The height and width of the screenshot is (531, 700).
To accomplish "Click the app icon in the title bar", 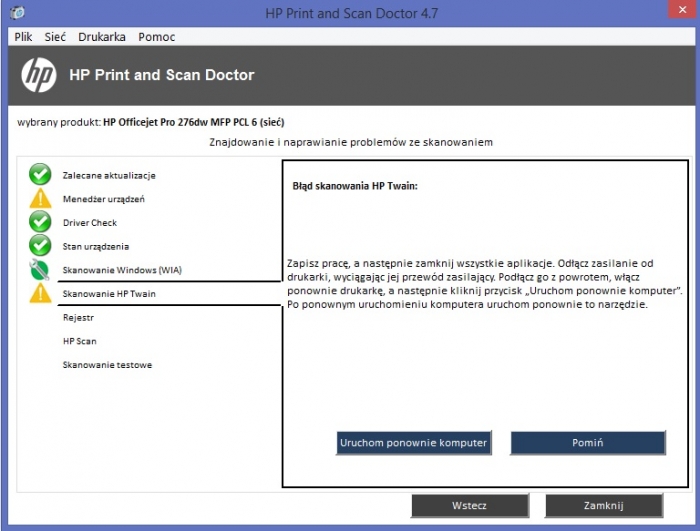I will (17, 13).
